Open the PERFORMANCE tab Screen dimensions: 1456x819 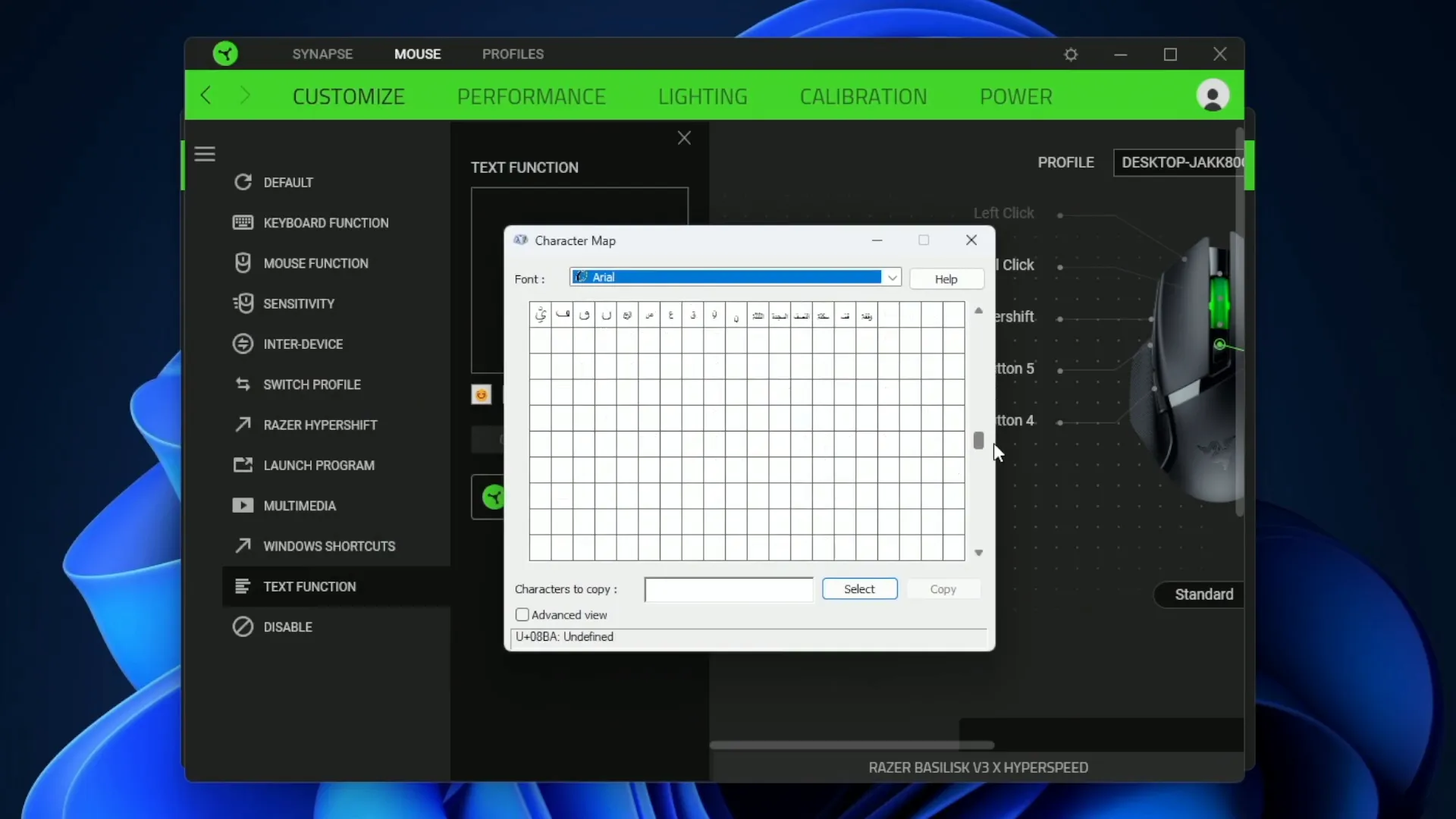pyautogui.click(x=531, y=96)
